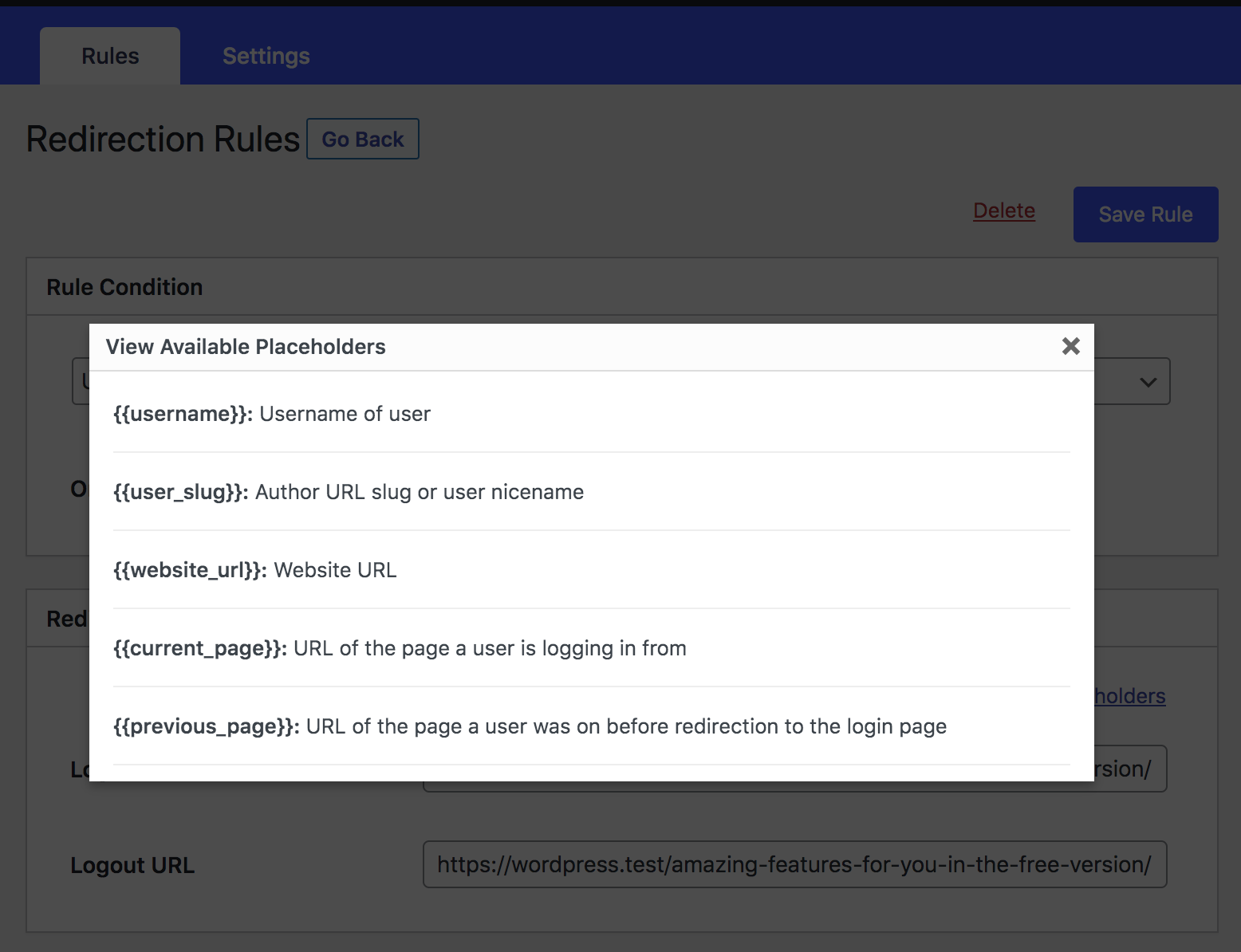Image resolution: width=1241 pixels, height=952 pixels.
Task: Switch to the Settings tab
Action: pos(266,56)
